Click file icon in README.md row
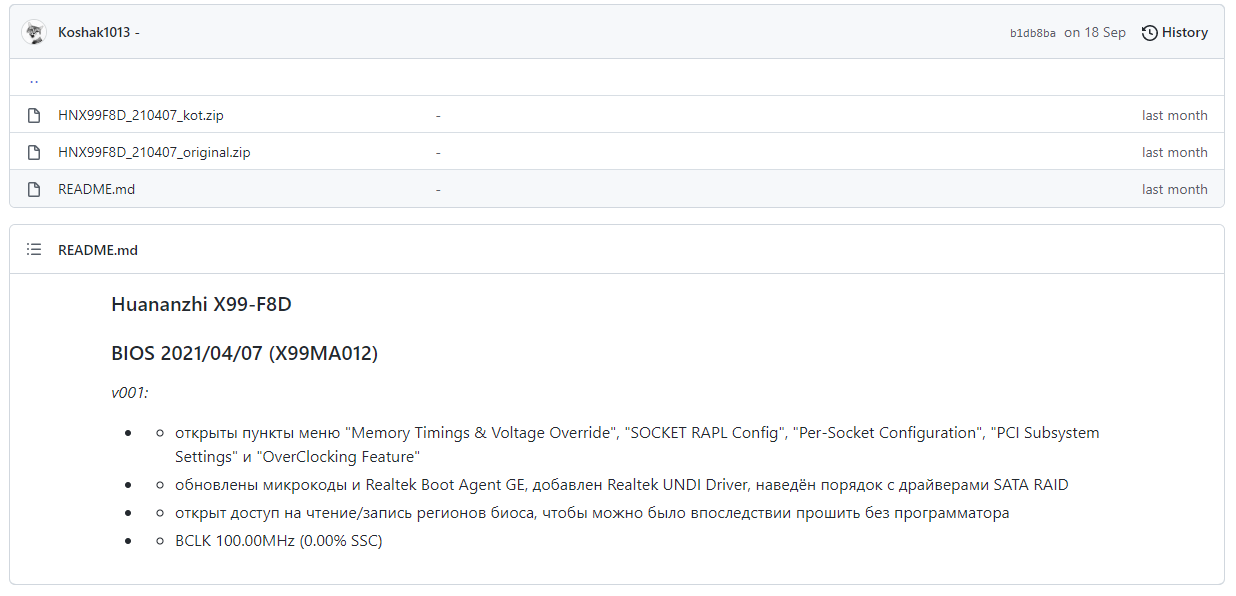The image size is (1236, 596). (x=34, y=189)
